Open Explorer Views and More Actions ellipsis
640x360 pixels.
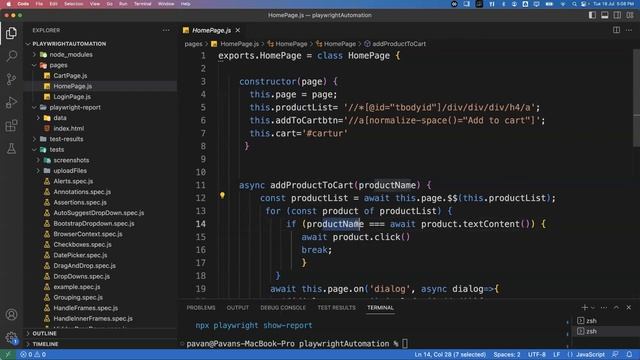166,30
